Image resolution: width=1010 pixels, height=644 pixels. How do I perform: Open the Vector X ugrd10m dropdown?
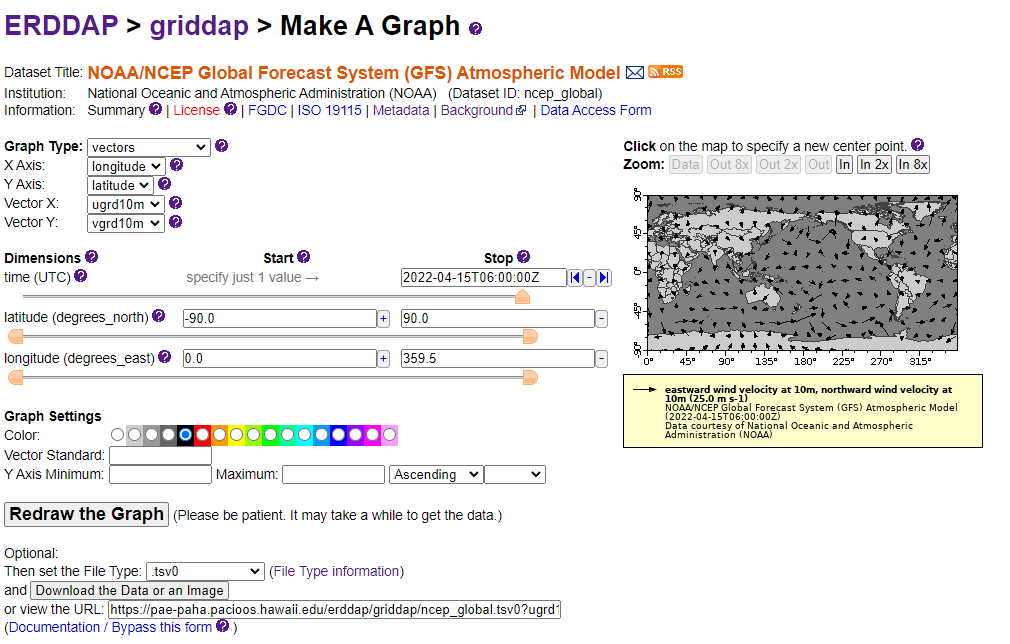pyautogui.click(x=126, y=204)
